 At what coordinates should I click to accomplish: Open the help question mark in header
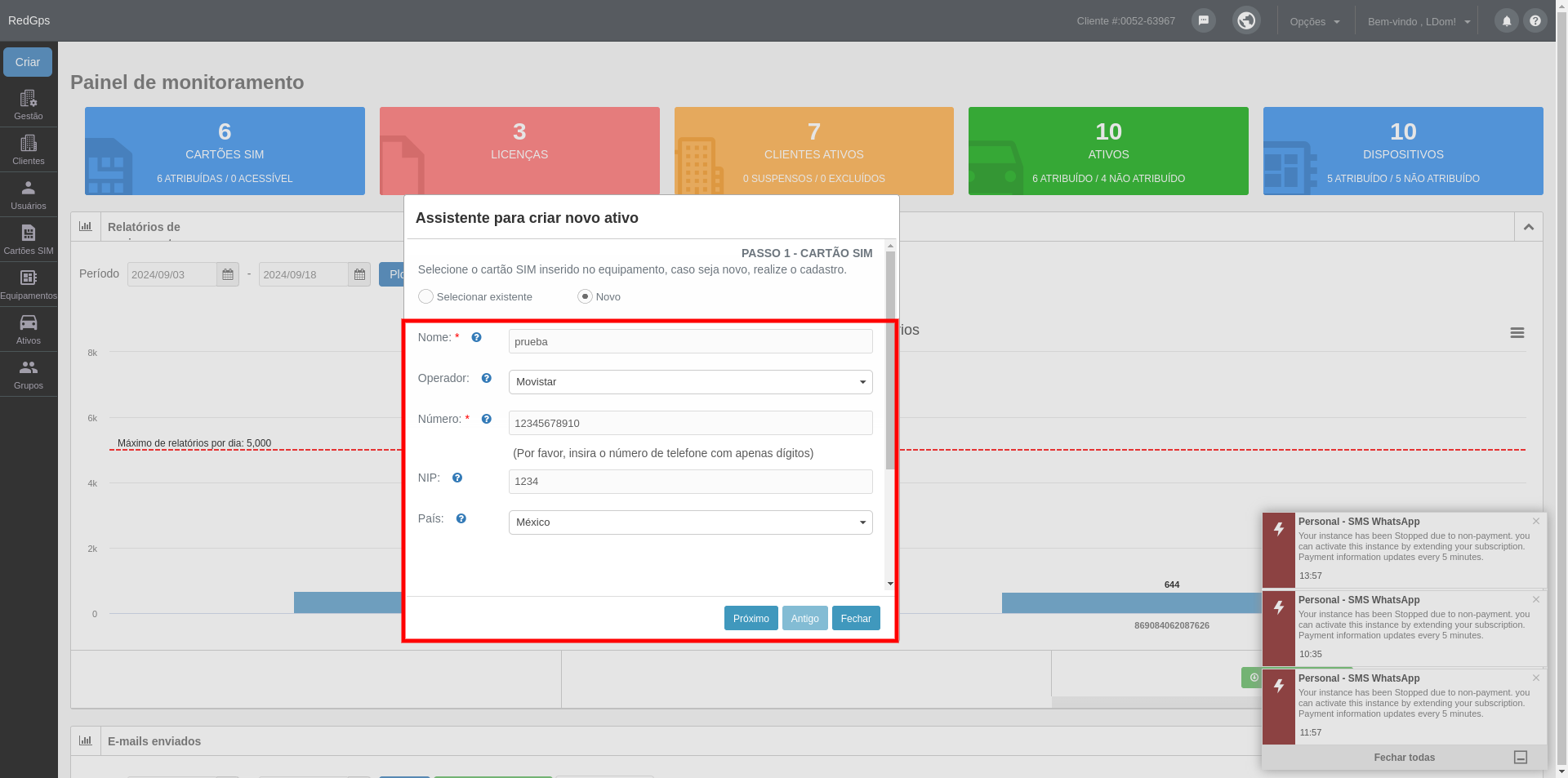coord(1535,20)
